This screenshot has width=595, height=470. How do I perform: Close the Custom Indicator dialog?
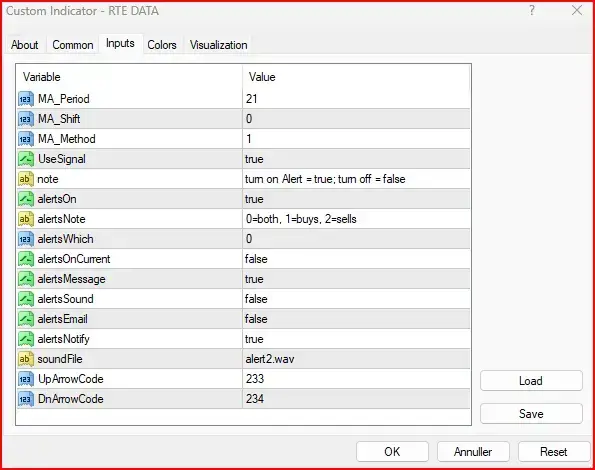click(x=577, y=10)
